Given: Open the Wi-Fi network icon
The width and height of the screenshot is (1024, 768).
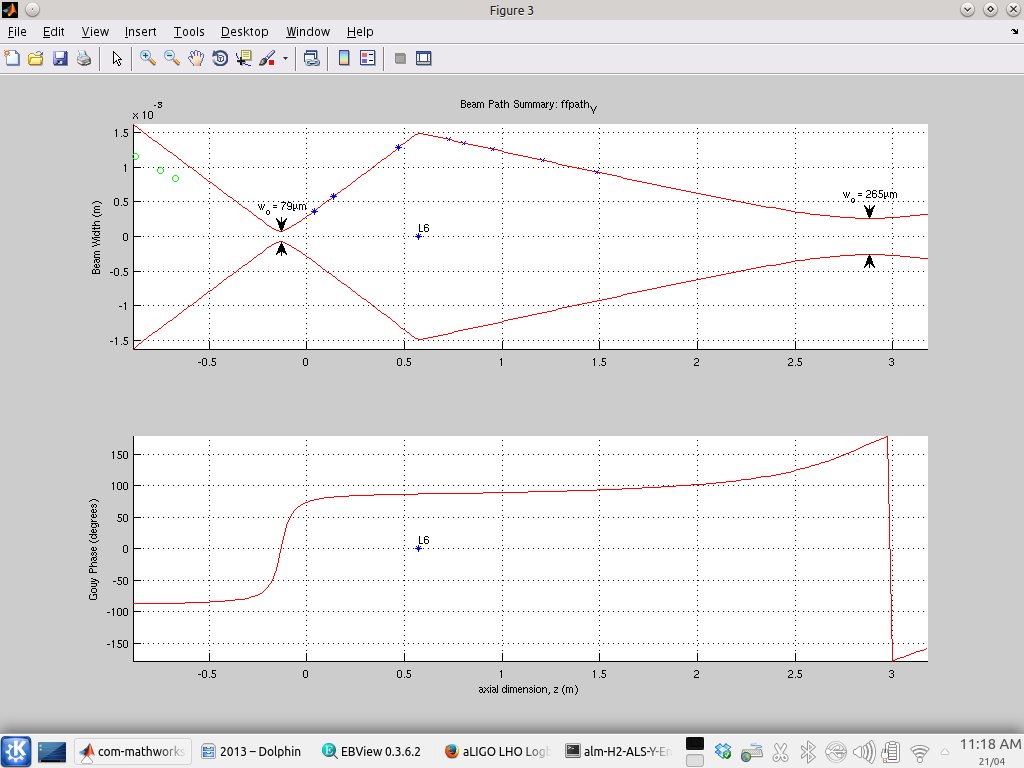Looking at the screenshot, I should (920, 753).
